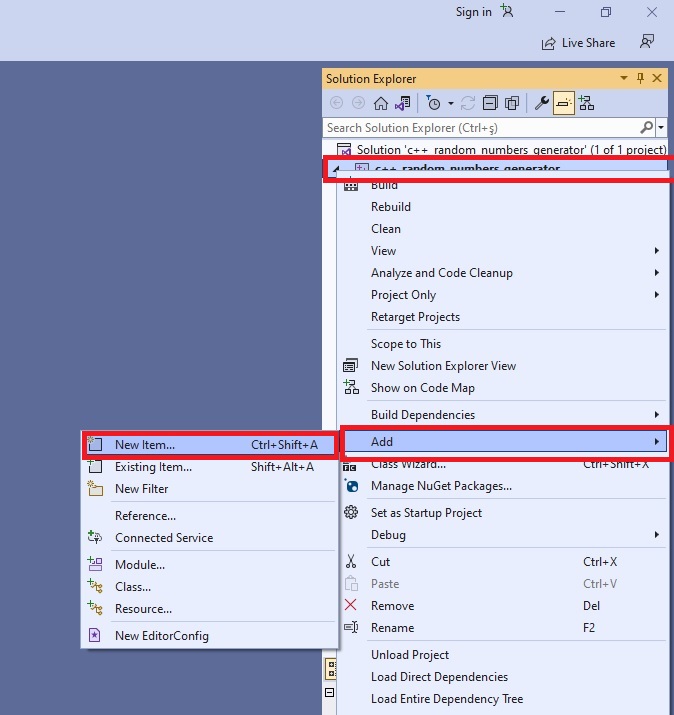
Task: Click the Back arrow in Solution Explorer
Action: [337, 104]
